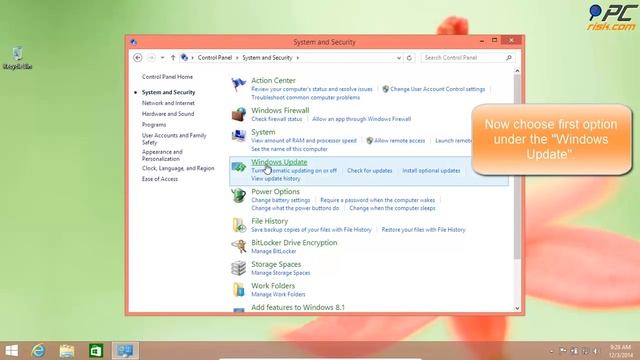Image resolution: width=640 pixels, height=360 pixels.
Task: Click Allow remote access link
Action: (399, 140)
